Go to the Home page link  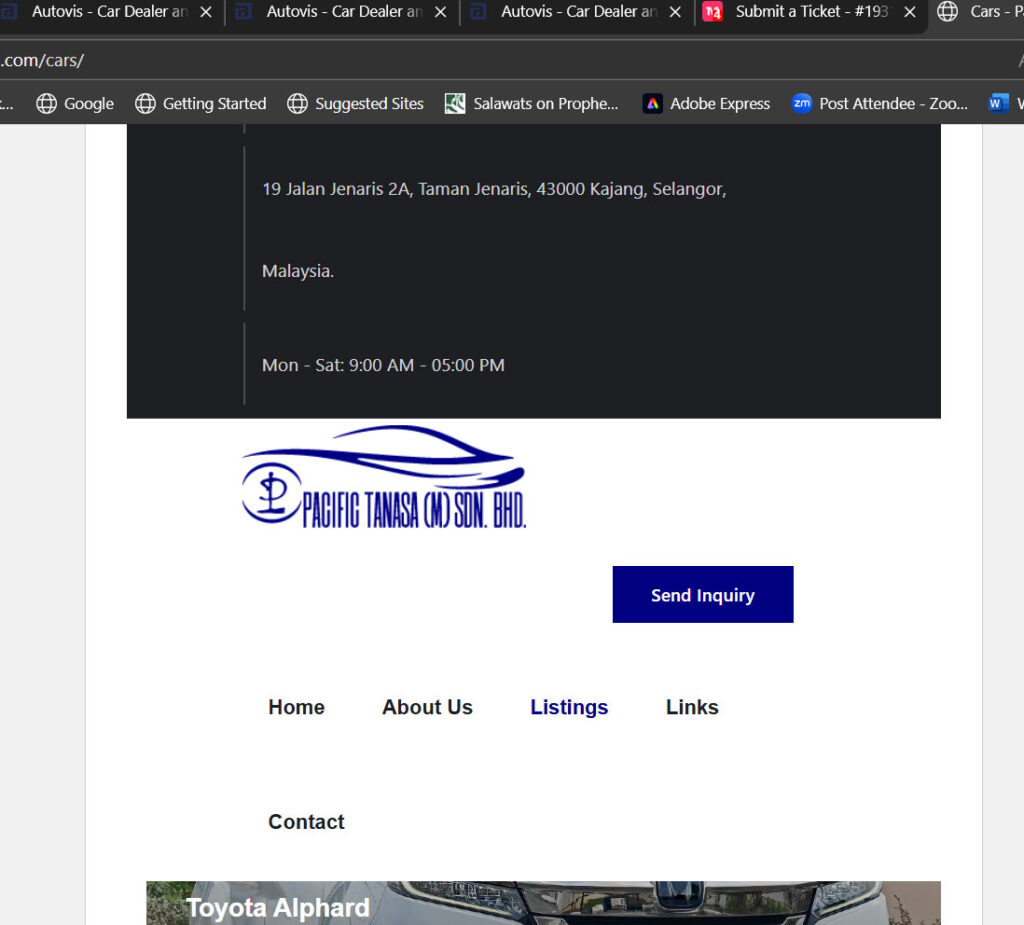(296, 707)
